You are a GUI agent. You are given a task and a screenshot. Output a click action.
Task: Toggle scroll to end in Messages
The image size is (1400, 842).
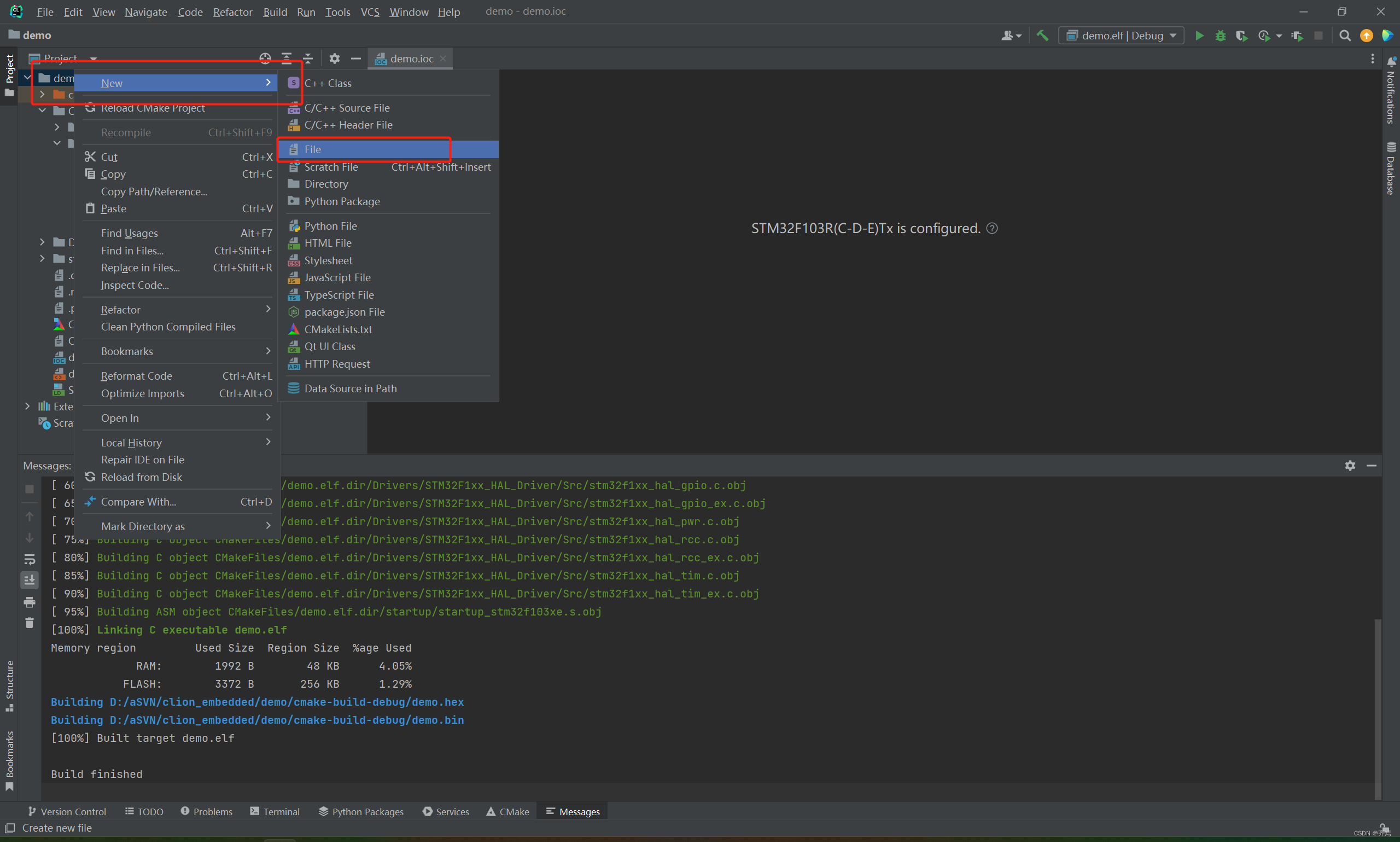coord(30,580)
